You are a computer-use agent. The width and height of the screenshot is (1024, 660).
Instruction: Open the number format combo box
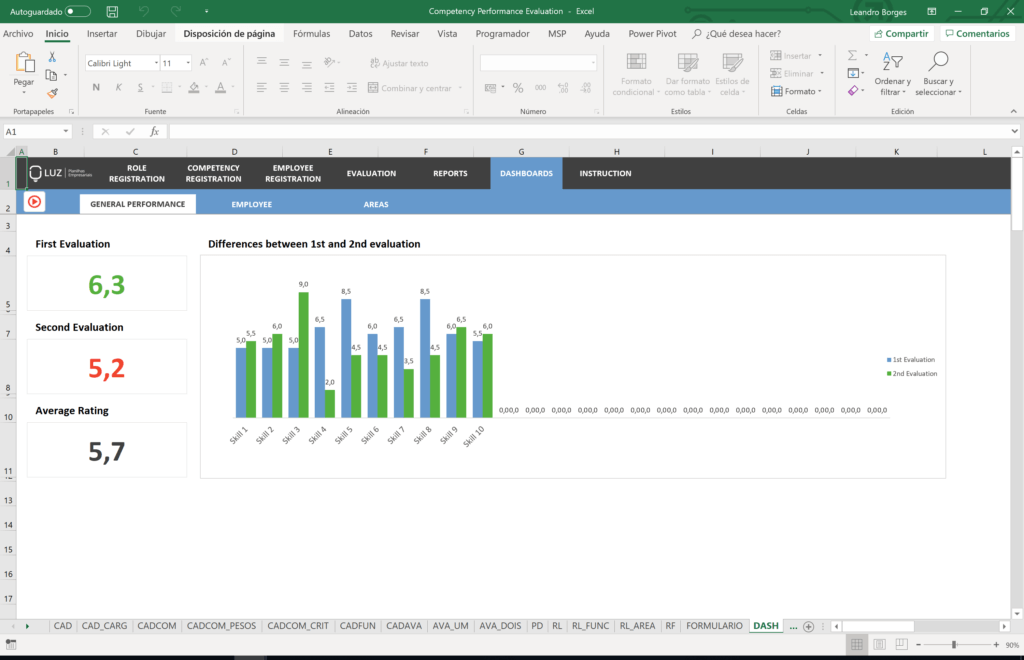pos(538,62)
